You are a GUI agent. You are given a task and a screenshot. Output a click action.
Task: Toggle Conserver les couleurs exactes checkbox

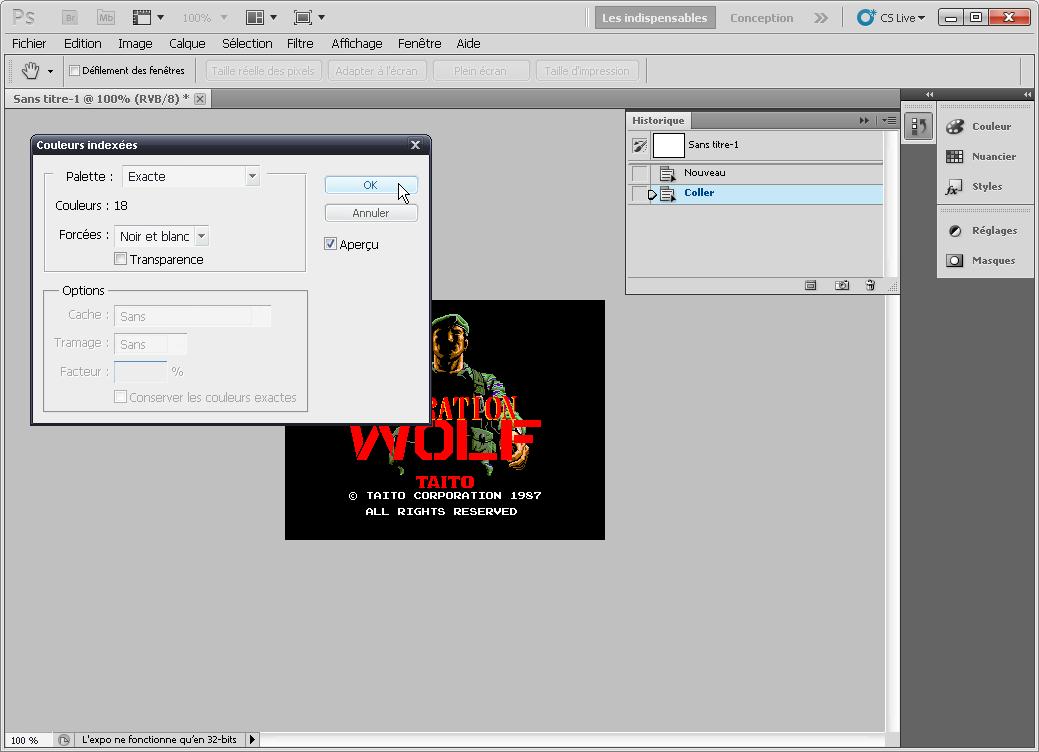121,397
